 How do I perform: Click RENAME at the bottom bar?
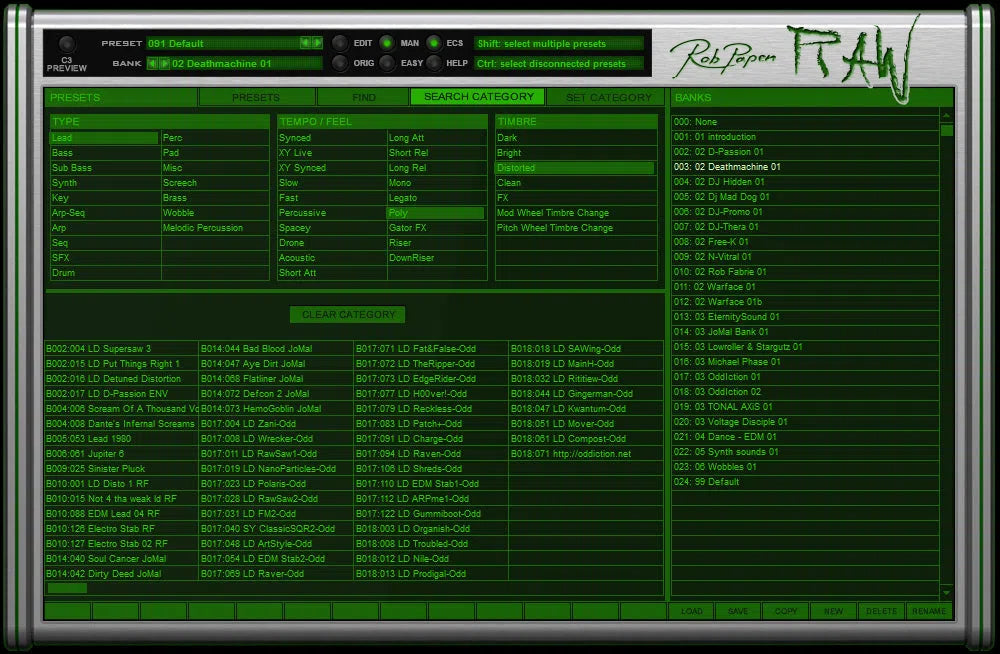[930, 611]
